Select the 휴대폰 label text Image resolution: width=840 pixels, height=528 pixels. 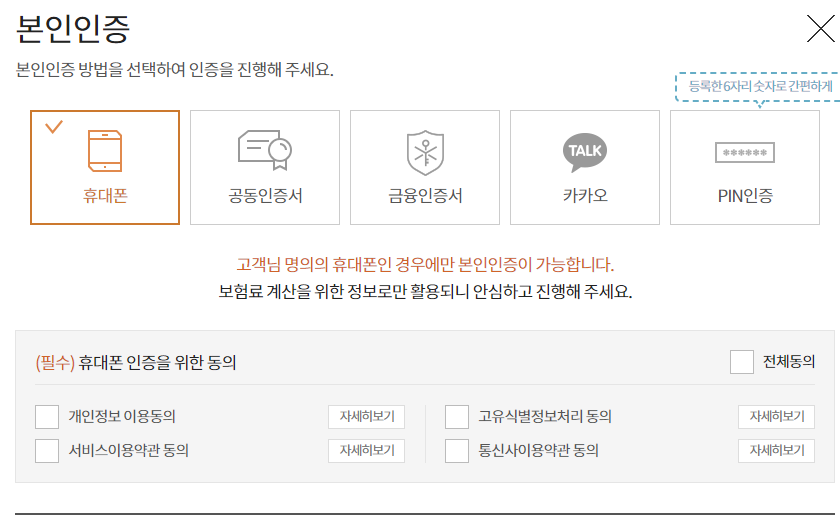105,195
